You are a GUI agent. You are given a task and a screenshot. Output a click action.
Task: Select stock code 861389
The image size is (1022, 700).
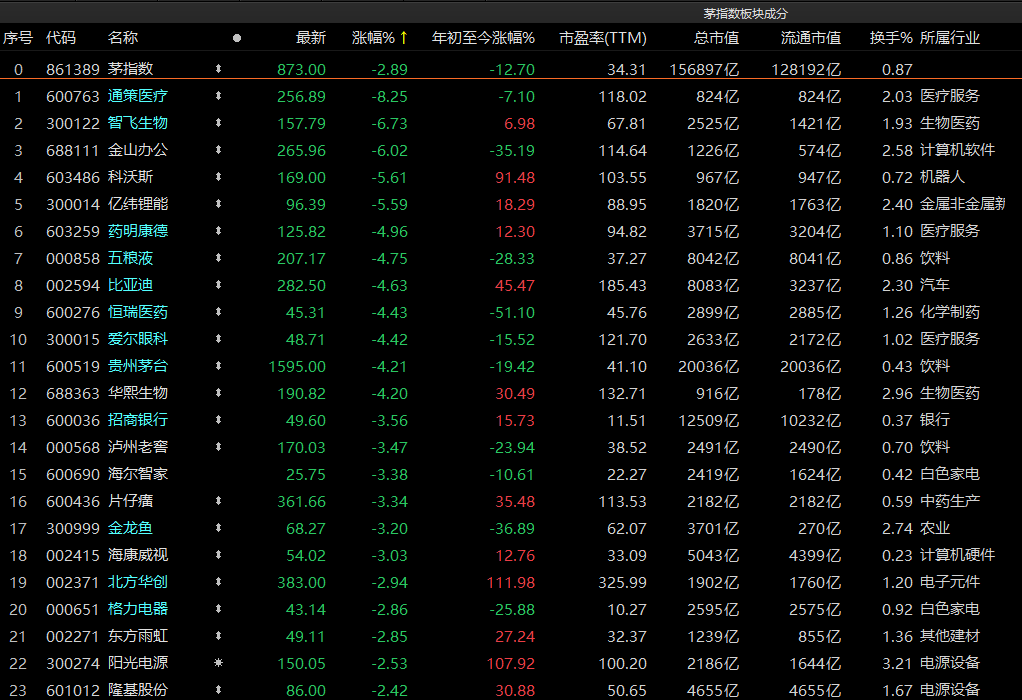click(x=73, y=69)
